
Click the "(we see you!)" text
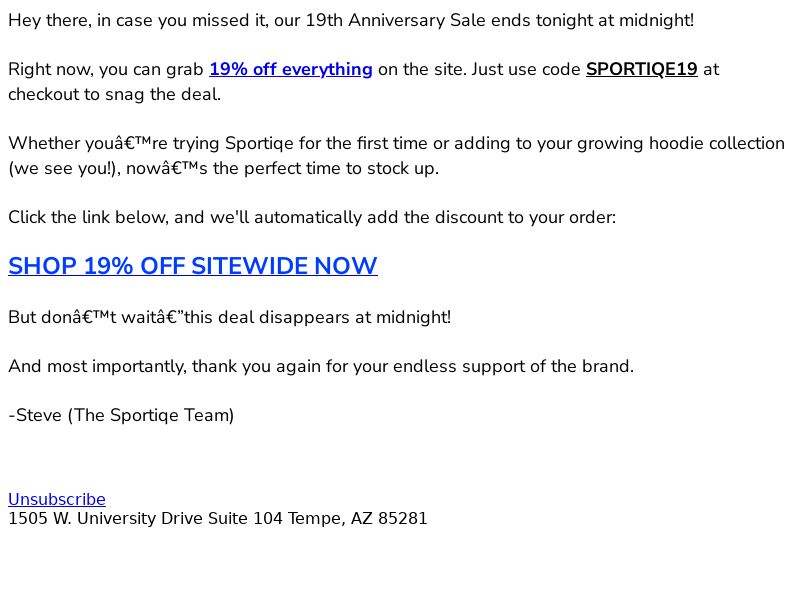64,168
